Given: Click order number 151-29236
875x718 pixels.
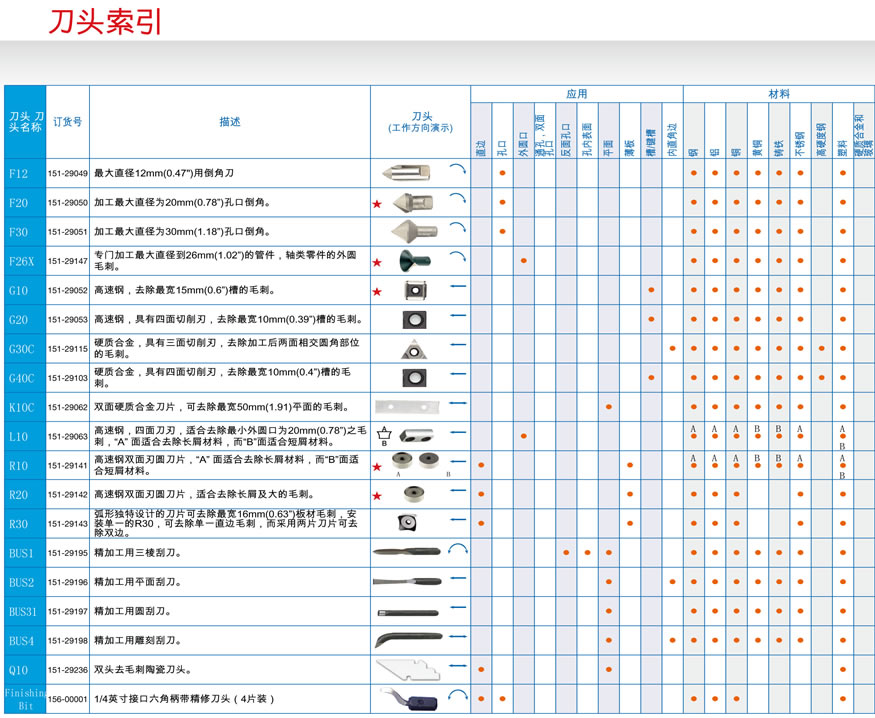Looking at the screenshot, I should click(x=68, y=669).
